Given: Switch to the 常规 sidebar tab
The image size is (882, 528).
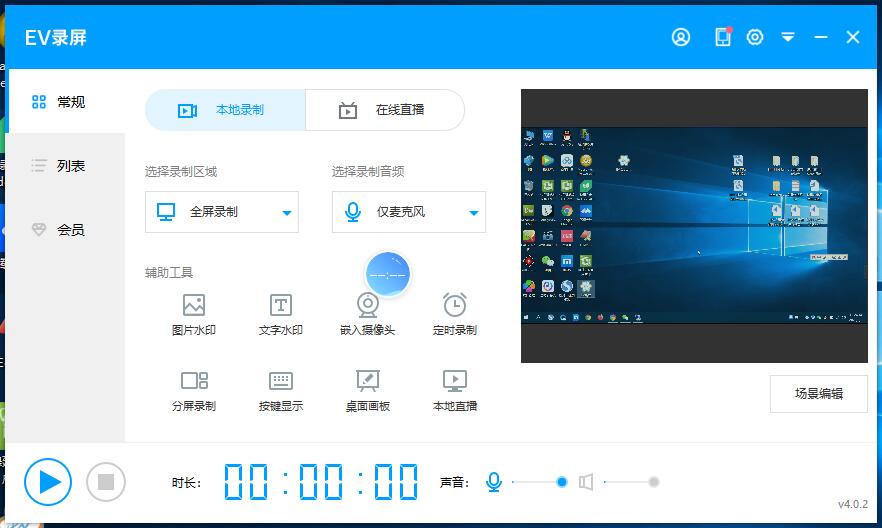Looking at the screenshot, I should [65, 102].
